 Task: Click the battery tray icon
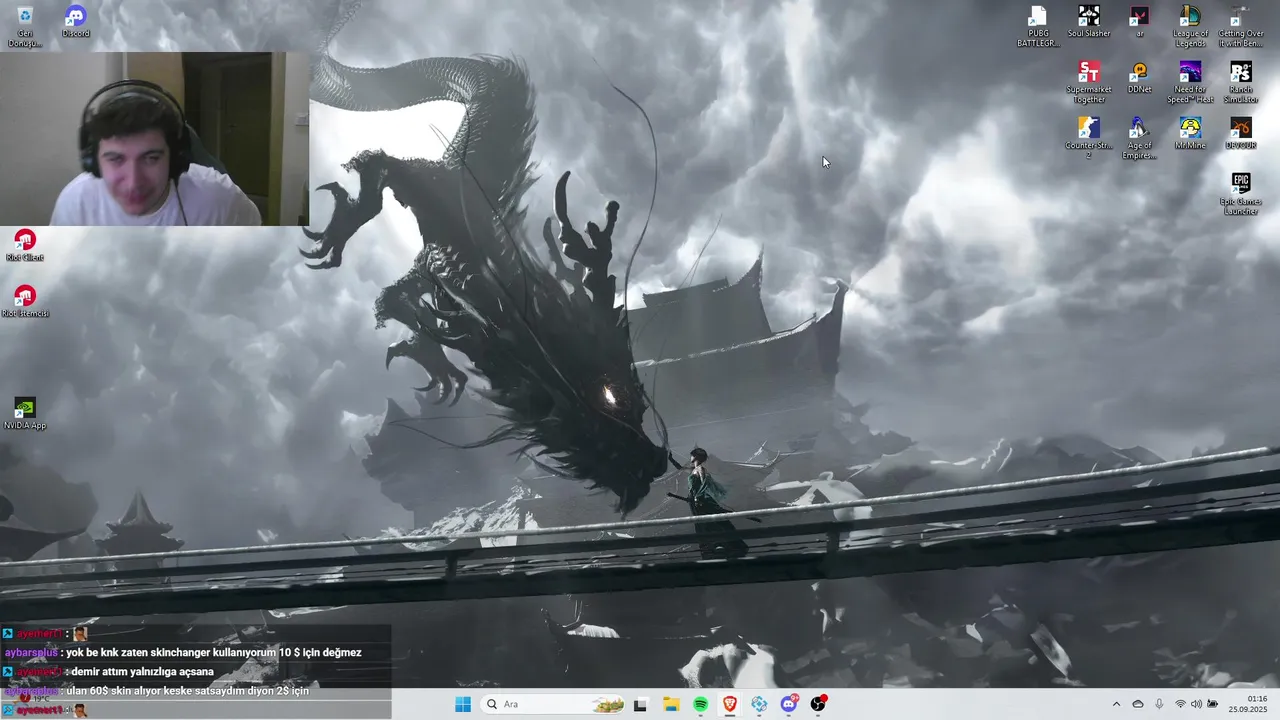[x=1212, y=704]
